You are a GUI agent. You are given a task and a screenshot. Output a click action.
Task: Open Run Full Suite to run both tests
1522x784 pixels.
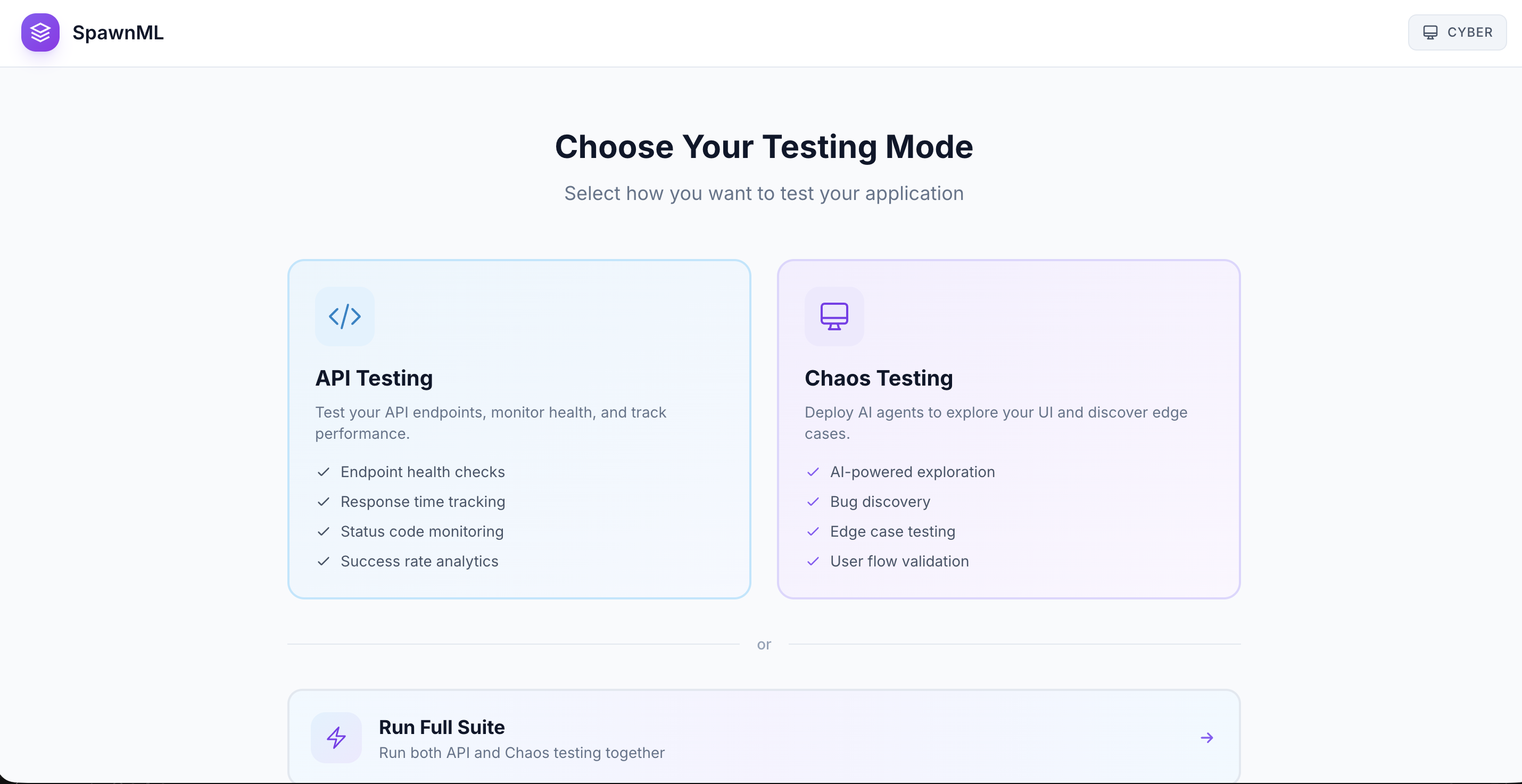coord(763,737)
